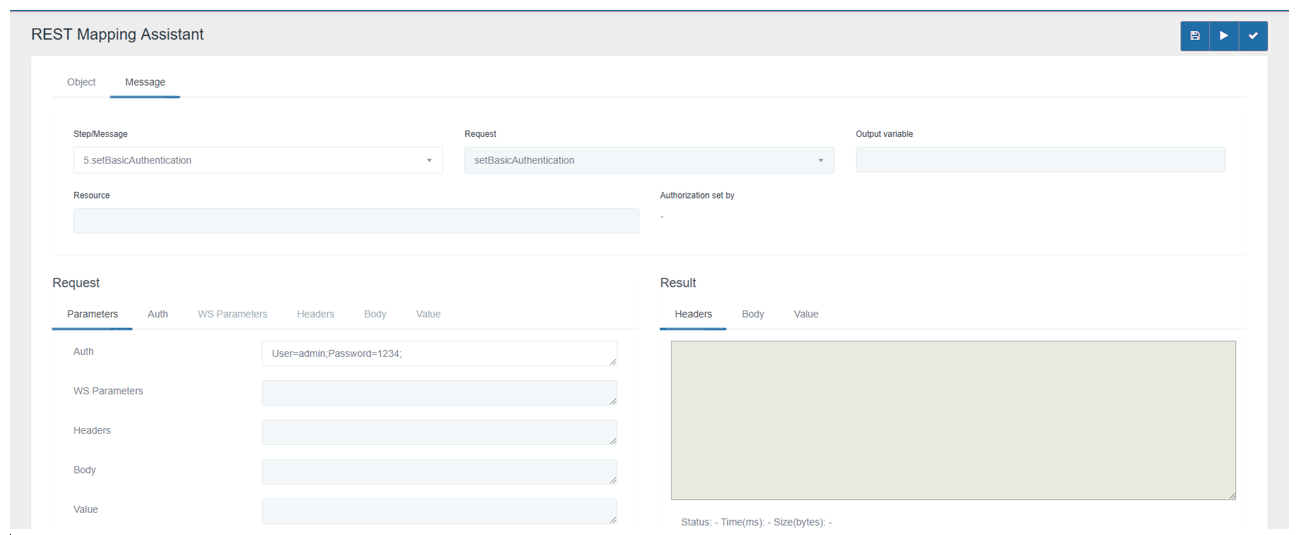Run the test with play icon
The width and height of the screenshot is (1296, 535).
(x=1223, y=36)
